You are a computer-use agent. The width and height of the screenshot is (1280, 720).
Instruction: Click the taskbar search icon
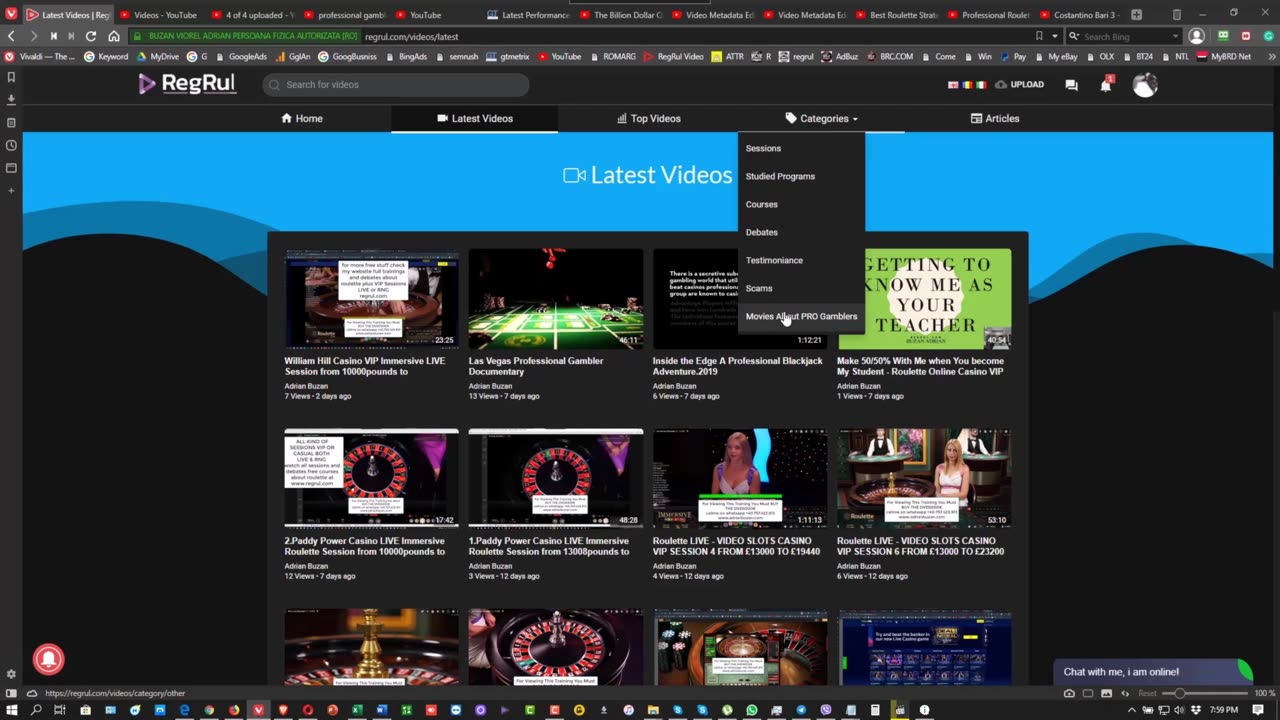click(x=36, y=710)
